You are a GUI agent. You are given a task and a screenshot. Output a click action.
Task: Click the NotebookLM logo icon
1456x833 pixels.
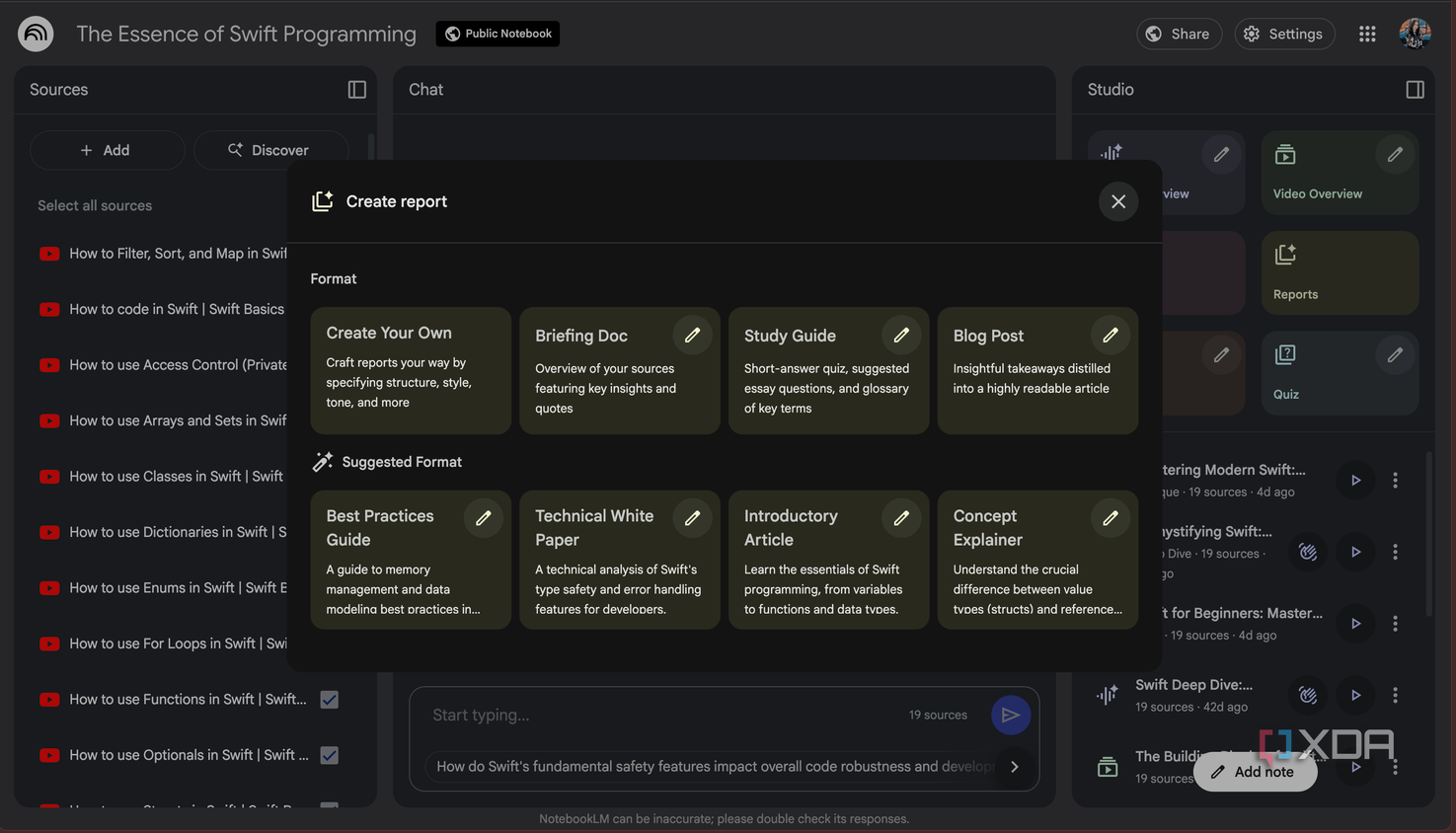pyautogui.click(x=36, y=34)
